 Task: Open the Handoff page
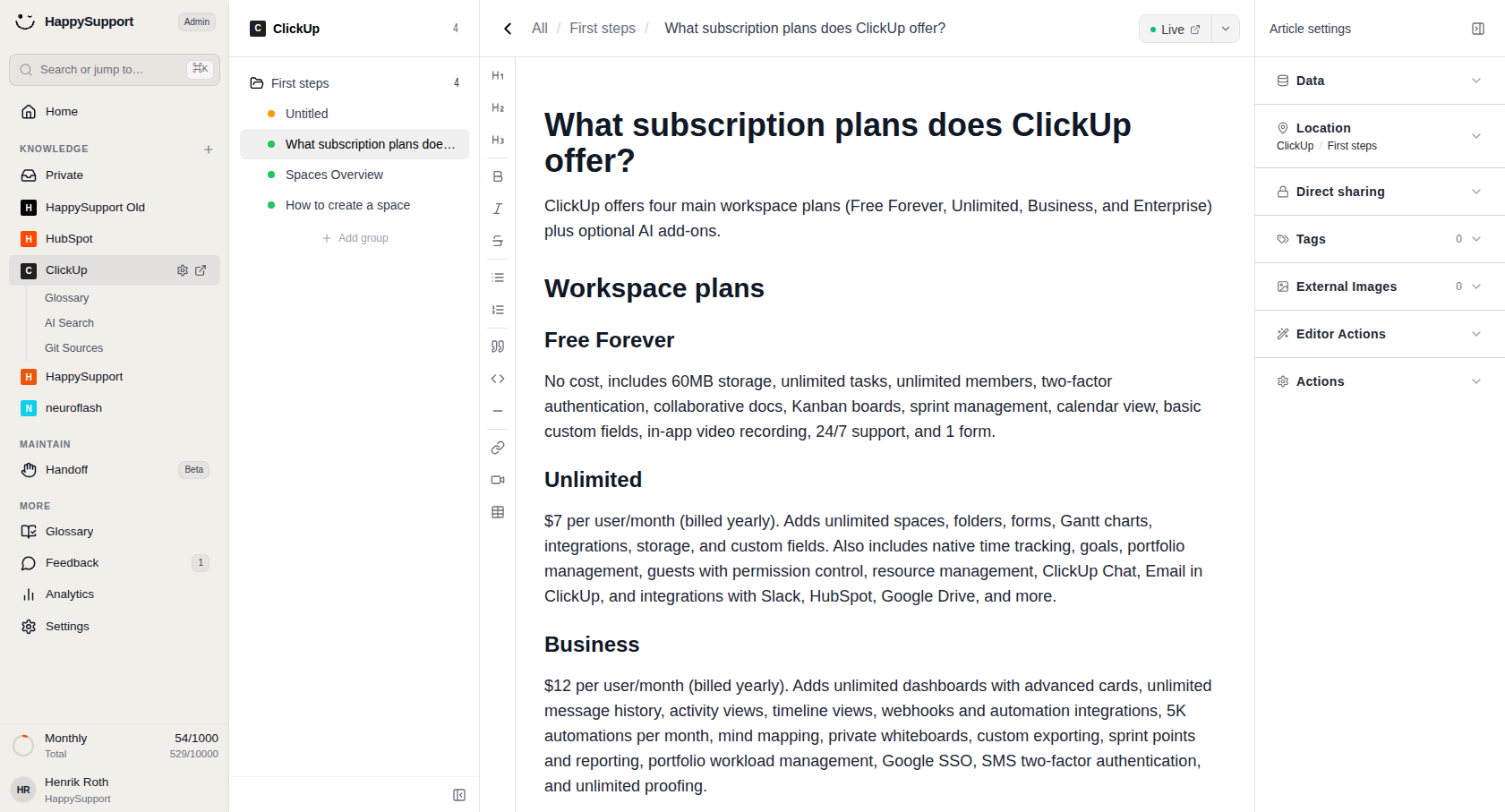coord(115,470)
